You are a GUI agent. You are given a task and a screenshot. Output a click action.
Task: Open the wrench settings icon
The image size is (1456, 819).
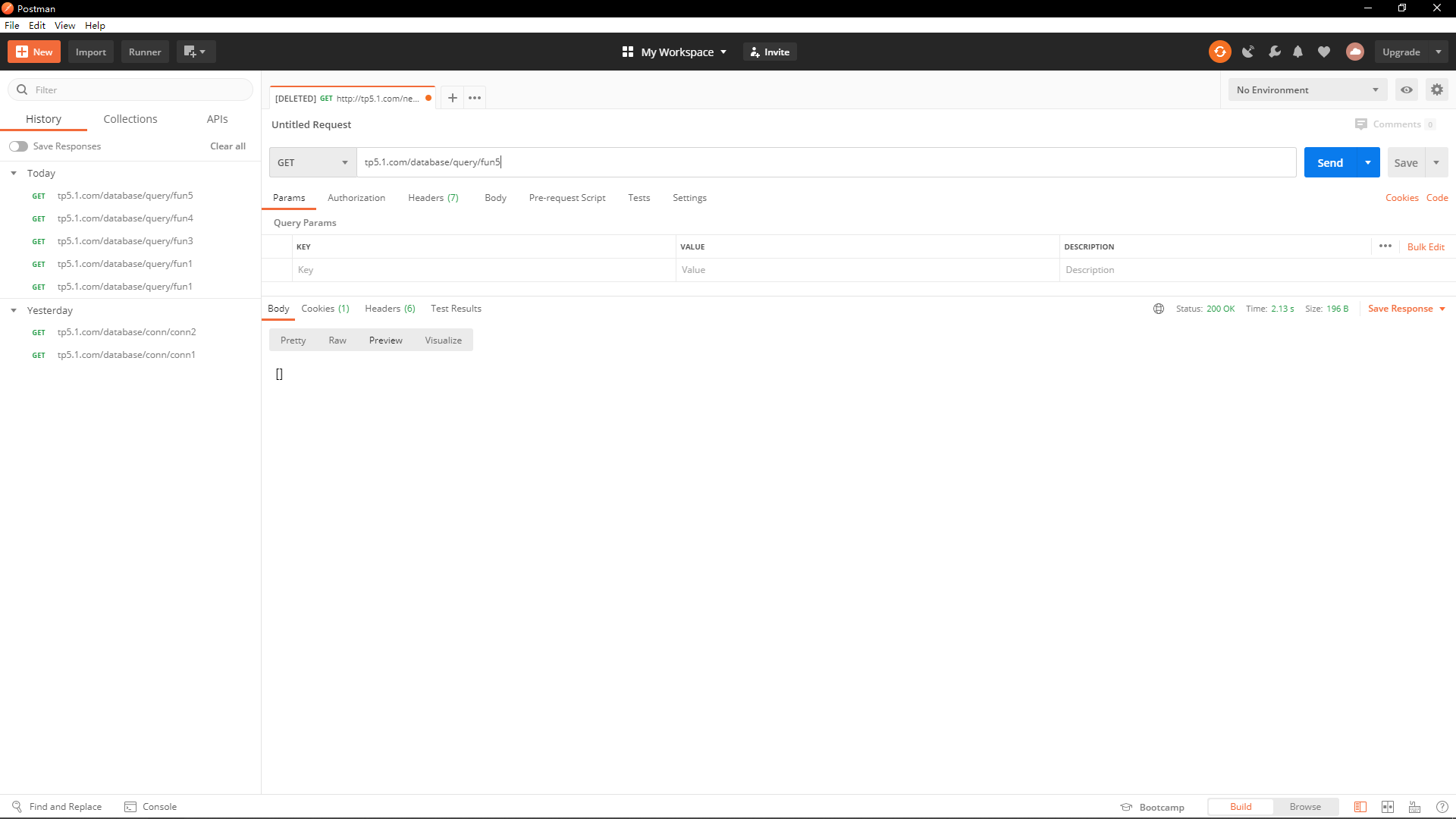pyautogui.click(x=1274, y=52)
